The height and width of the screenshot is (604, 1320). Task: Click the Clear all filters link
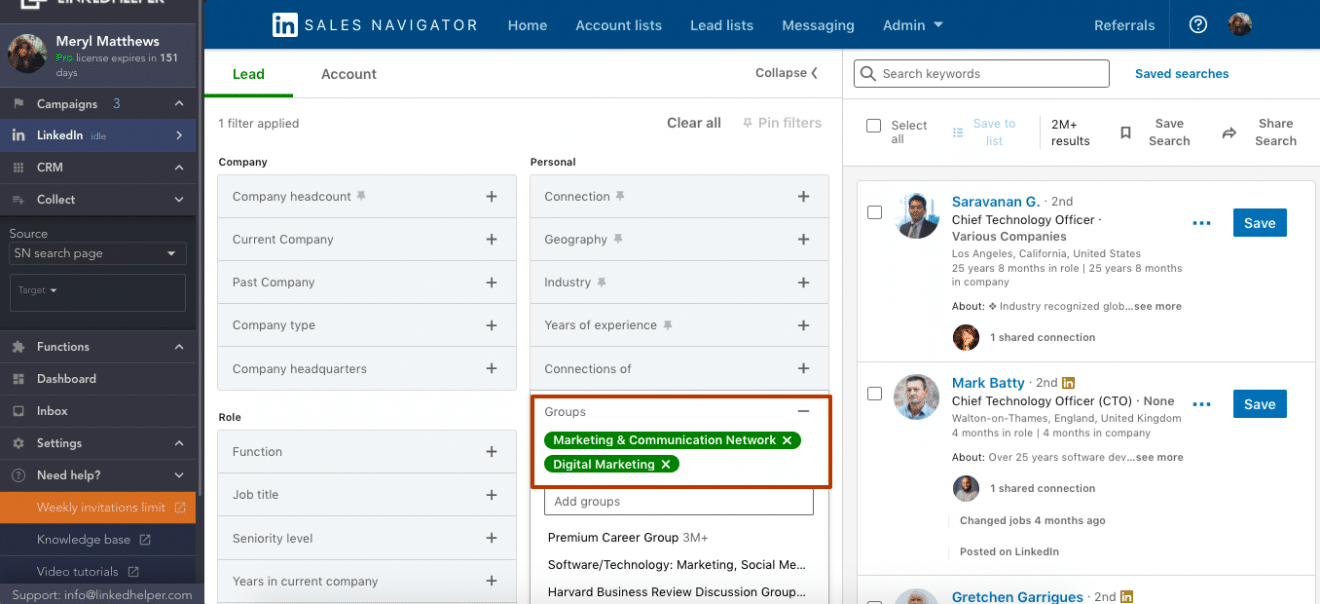pos(694,122)
